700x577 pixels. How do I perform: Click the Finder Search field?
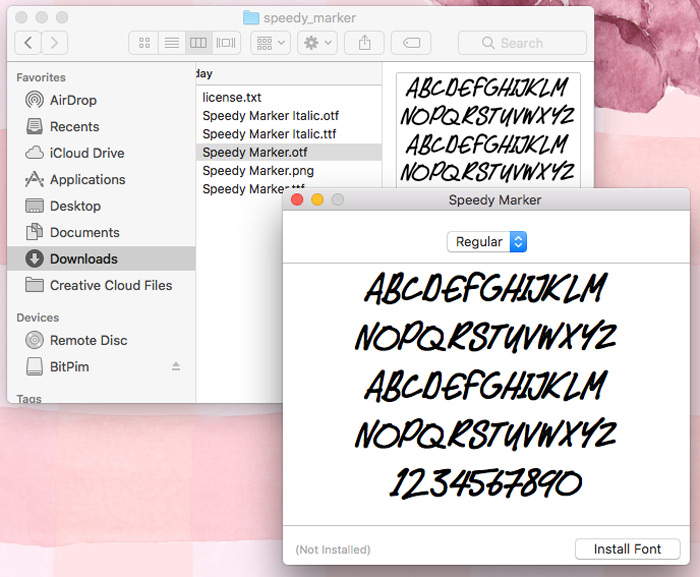[x=522, y=43]
